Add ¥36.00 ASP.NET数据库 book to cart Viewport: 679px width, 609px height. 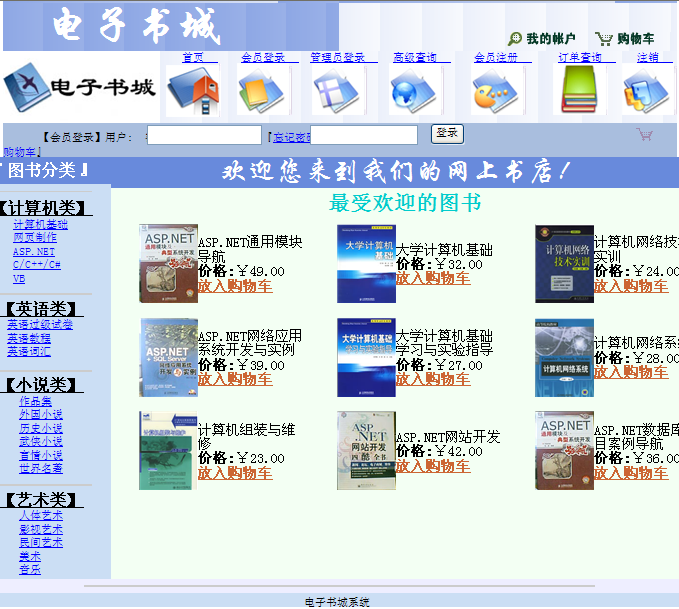631,473
